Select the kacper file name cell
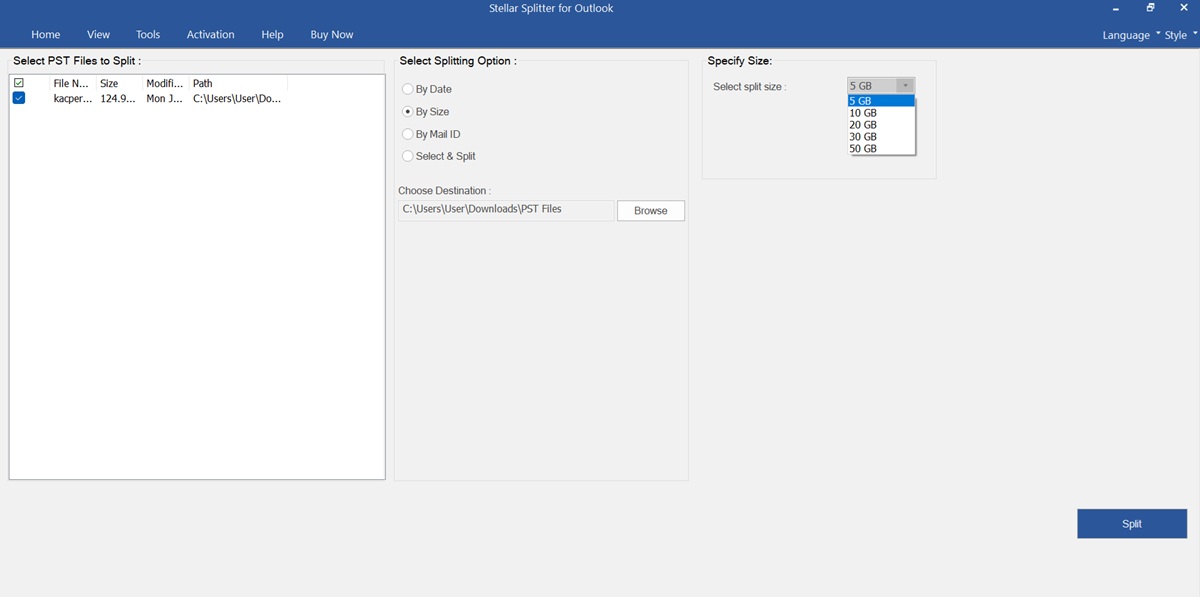Viewport: 1200px width, 597px height. pos(72,99)
